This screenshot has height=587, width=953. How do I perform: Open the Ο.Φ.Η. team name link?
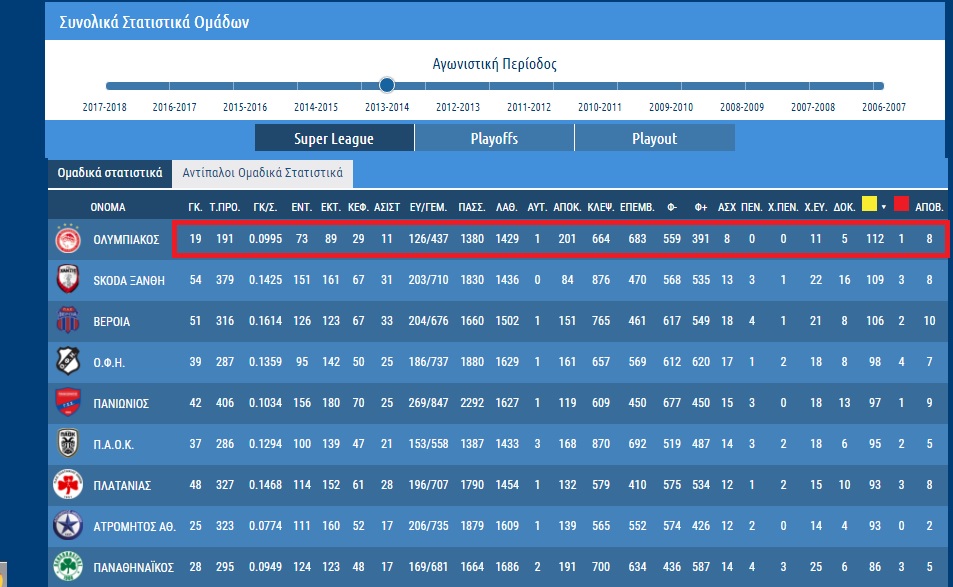point(109,363)
